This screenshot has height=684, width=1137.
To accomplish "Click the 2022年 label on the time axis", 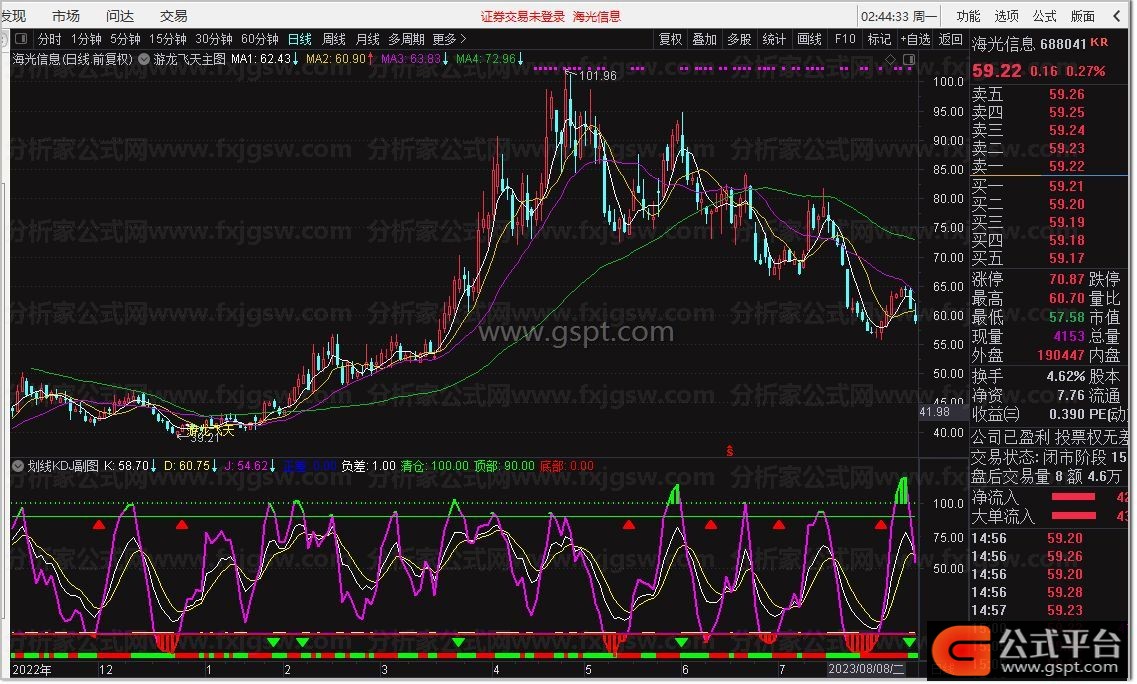I will tap(33, 669).
